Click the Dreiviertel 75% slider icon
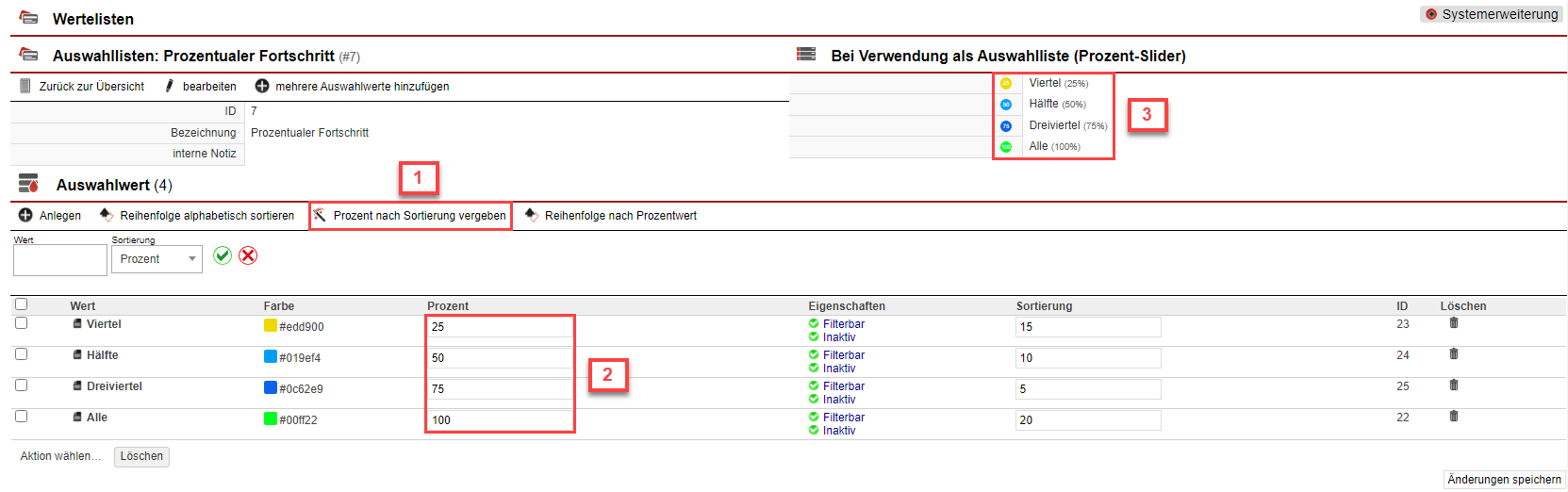 coord(1006,125)
